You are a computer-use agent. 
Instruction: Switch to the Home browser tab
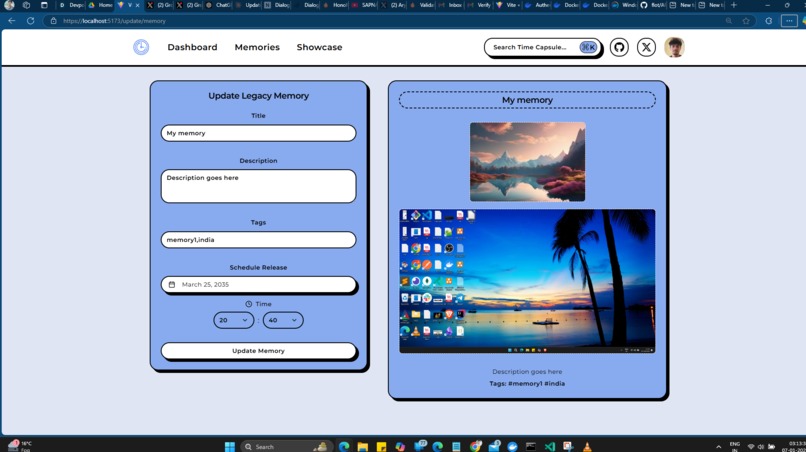(101, 5)
